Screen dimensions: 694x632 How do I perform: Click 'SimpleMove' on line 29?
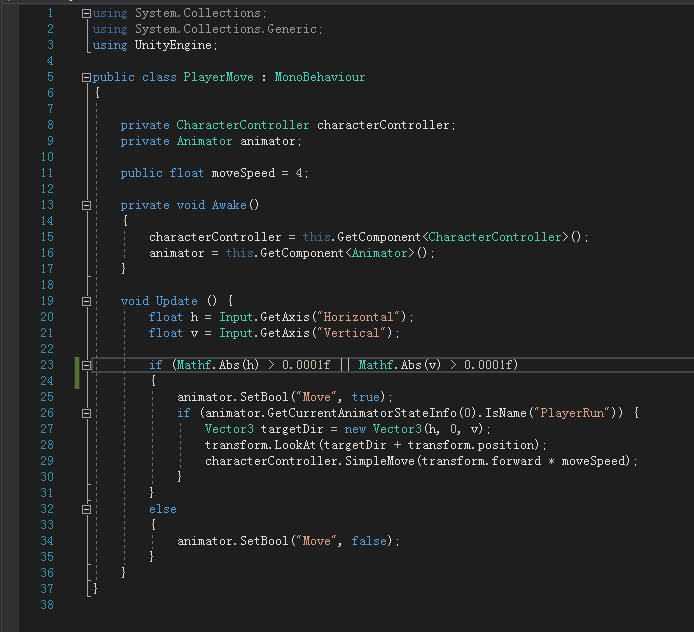(379, 461)
